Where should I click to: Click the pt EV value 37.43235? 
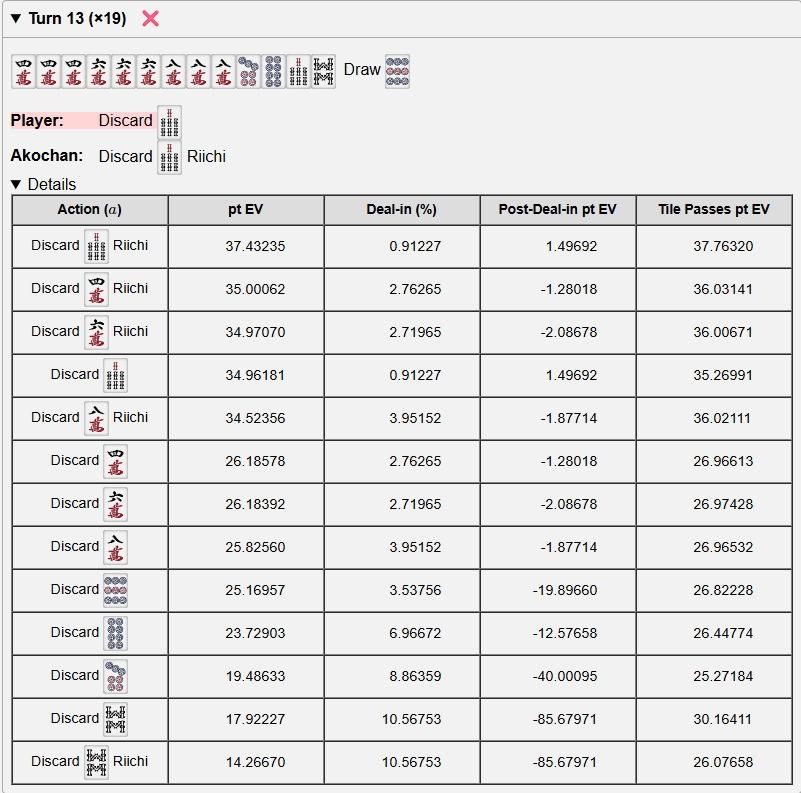click(255, 246)
